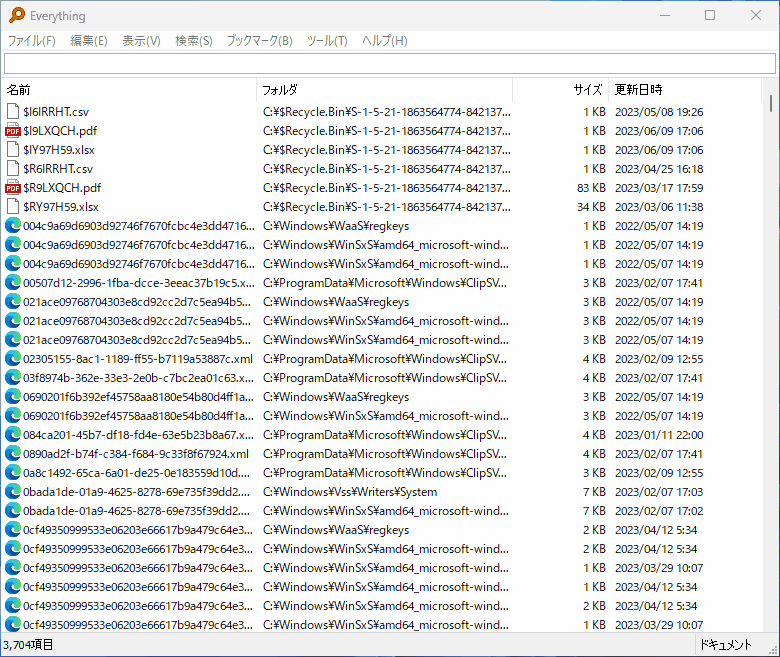
Task: Click date 2023/03/06 11:38
Action: 659,207
